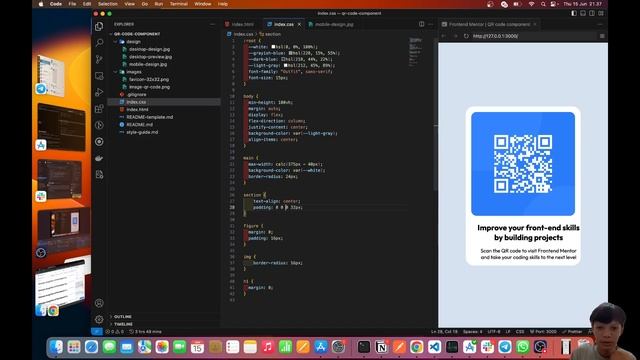Click the split editor right icon

(x=422, y=24)
